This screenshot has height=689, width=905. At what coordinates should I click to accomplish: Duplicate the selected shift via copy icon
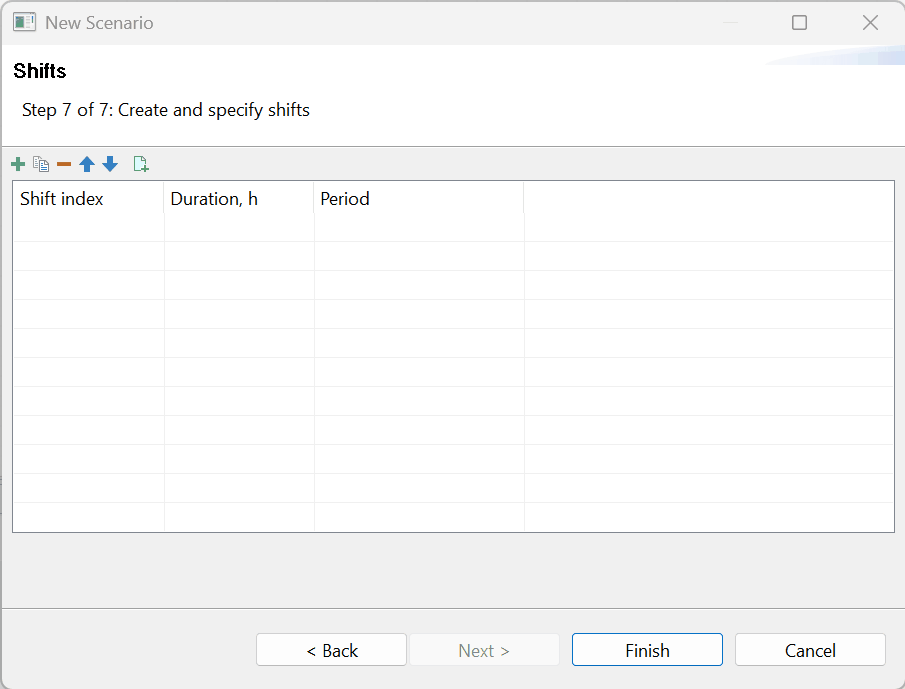click(x=41, y=164)
